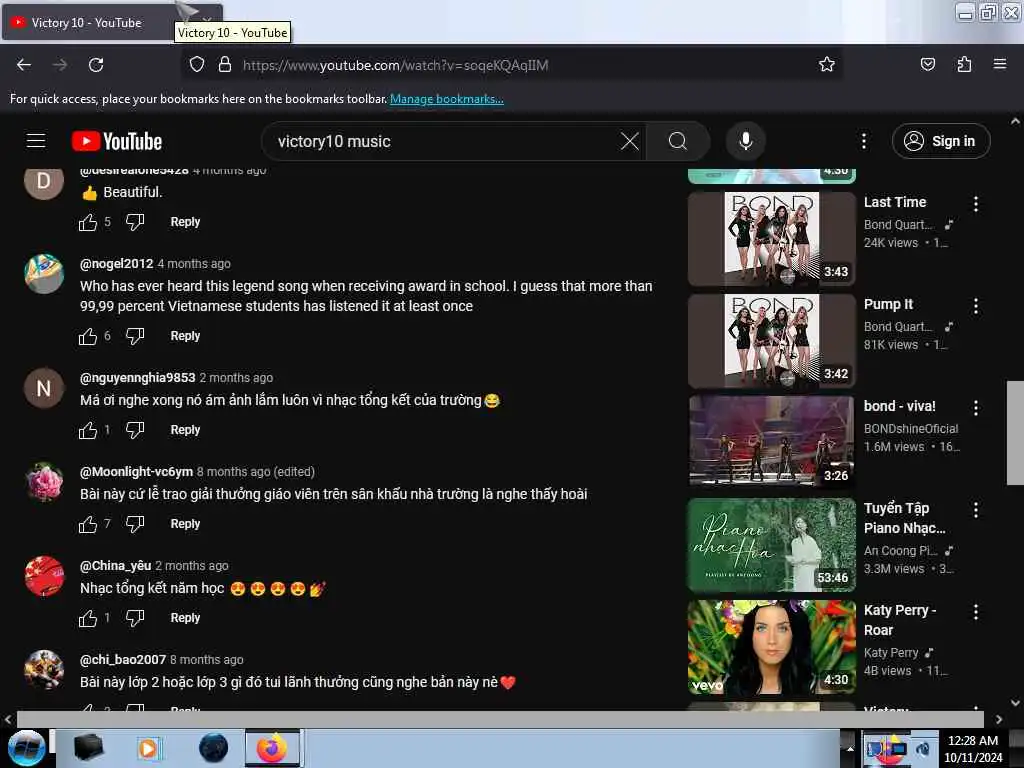Click the Sign in button
Viewport: 1024px width, 768px height.
point(941,141)
